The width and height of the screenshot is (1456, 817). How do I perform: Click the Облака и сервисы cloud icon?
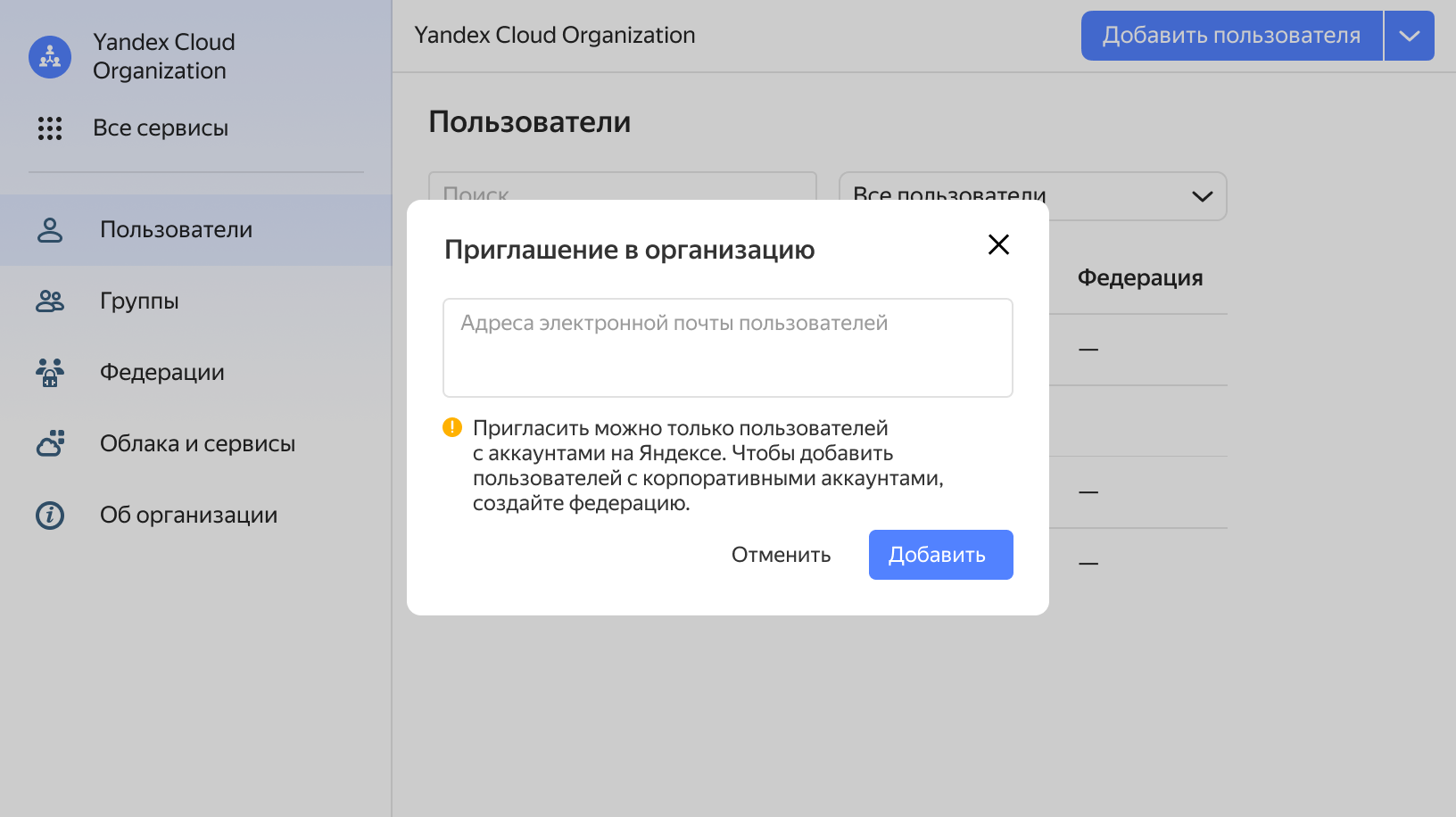pos(50,443)
